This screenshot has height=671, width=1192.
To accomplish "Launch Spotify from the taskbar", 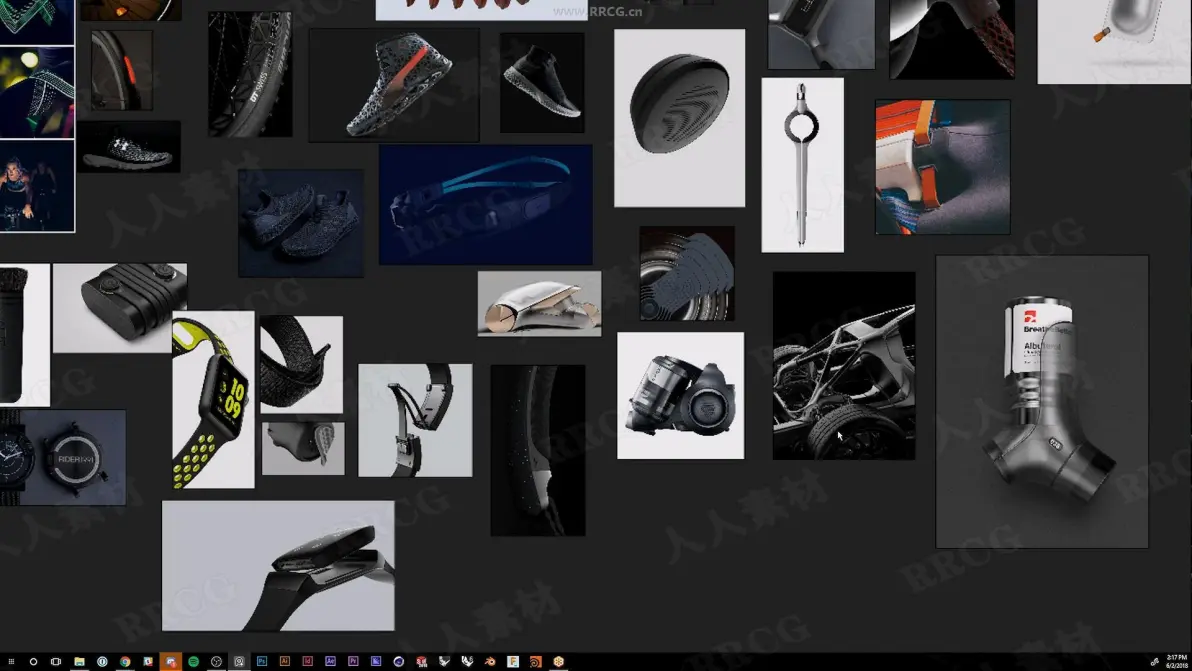I will tap(193, 661).
